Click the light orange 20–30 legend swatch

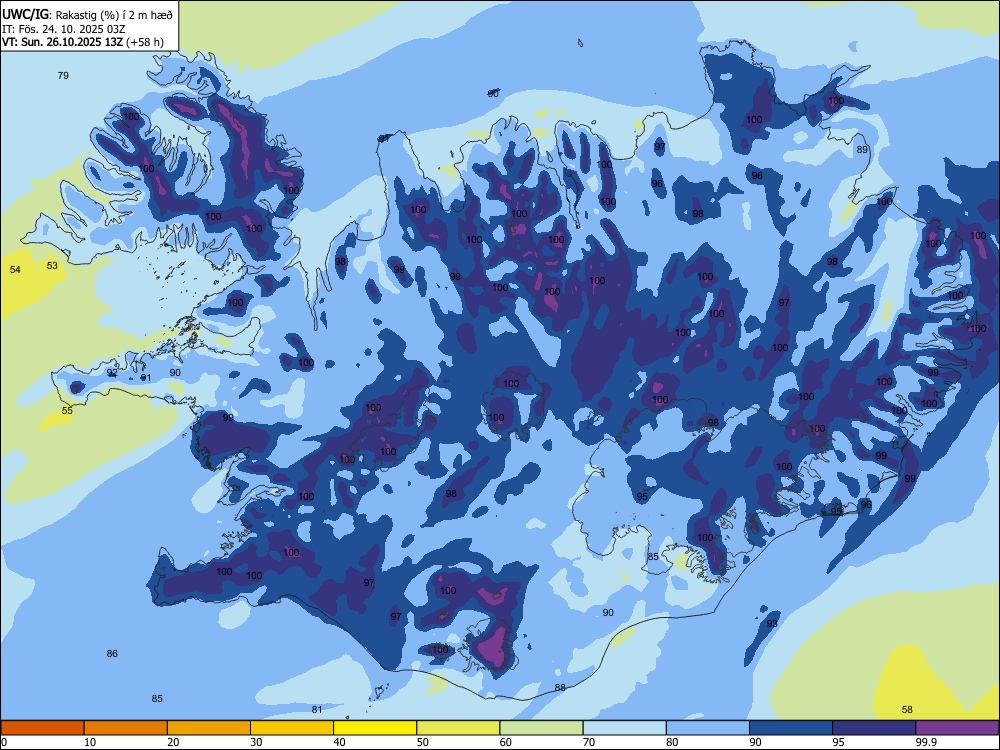pos(209,728)
